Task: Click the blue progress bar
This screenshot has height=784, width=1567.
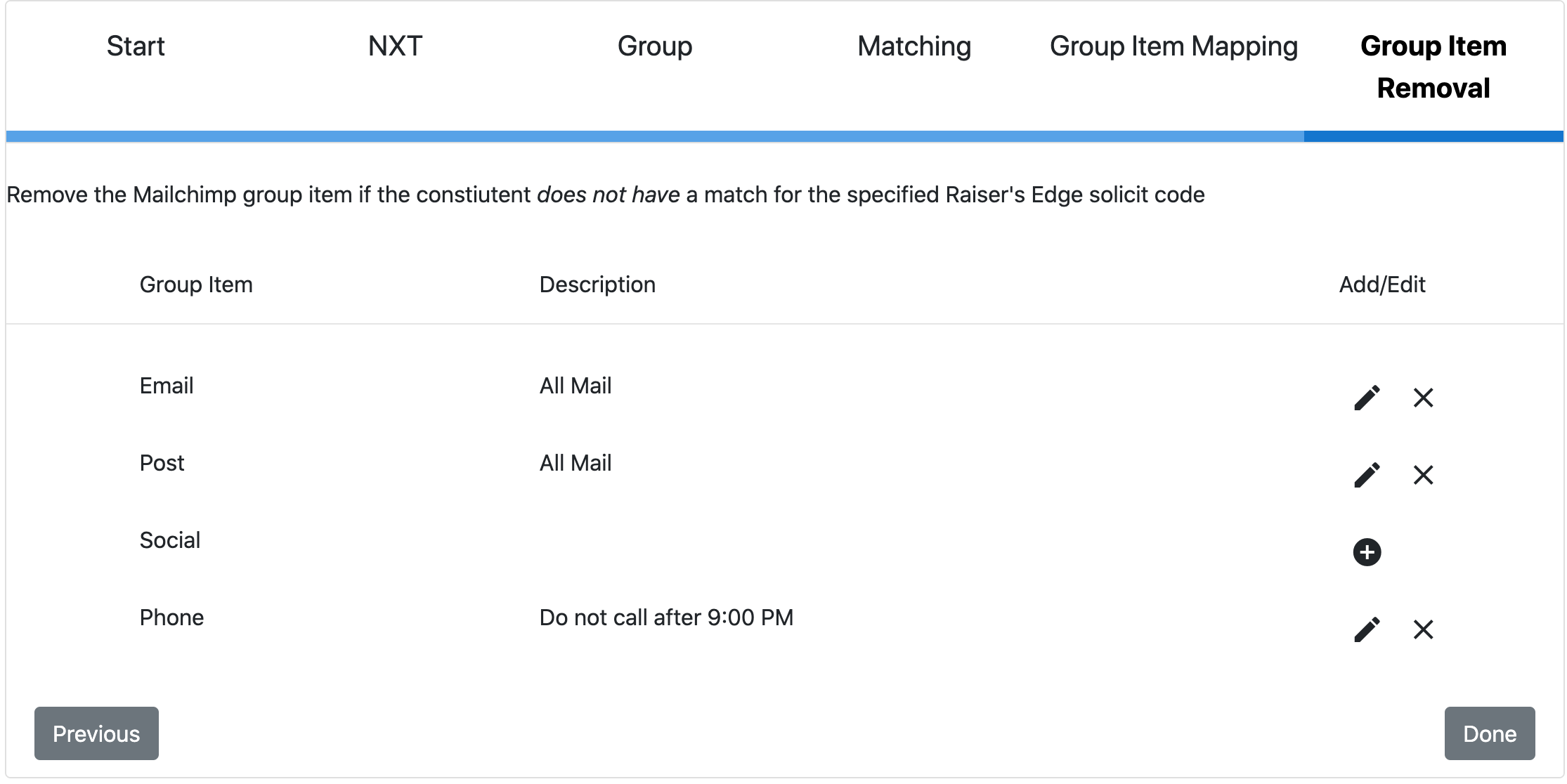Action: click(x=784, y=136)
